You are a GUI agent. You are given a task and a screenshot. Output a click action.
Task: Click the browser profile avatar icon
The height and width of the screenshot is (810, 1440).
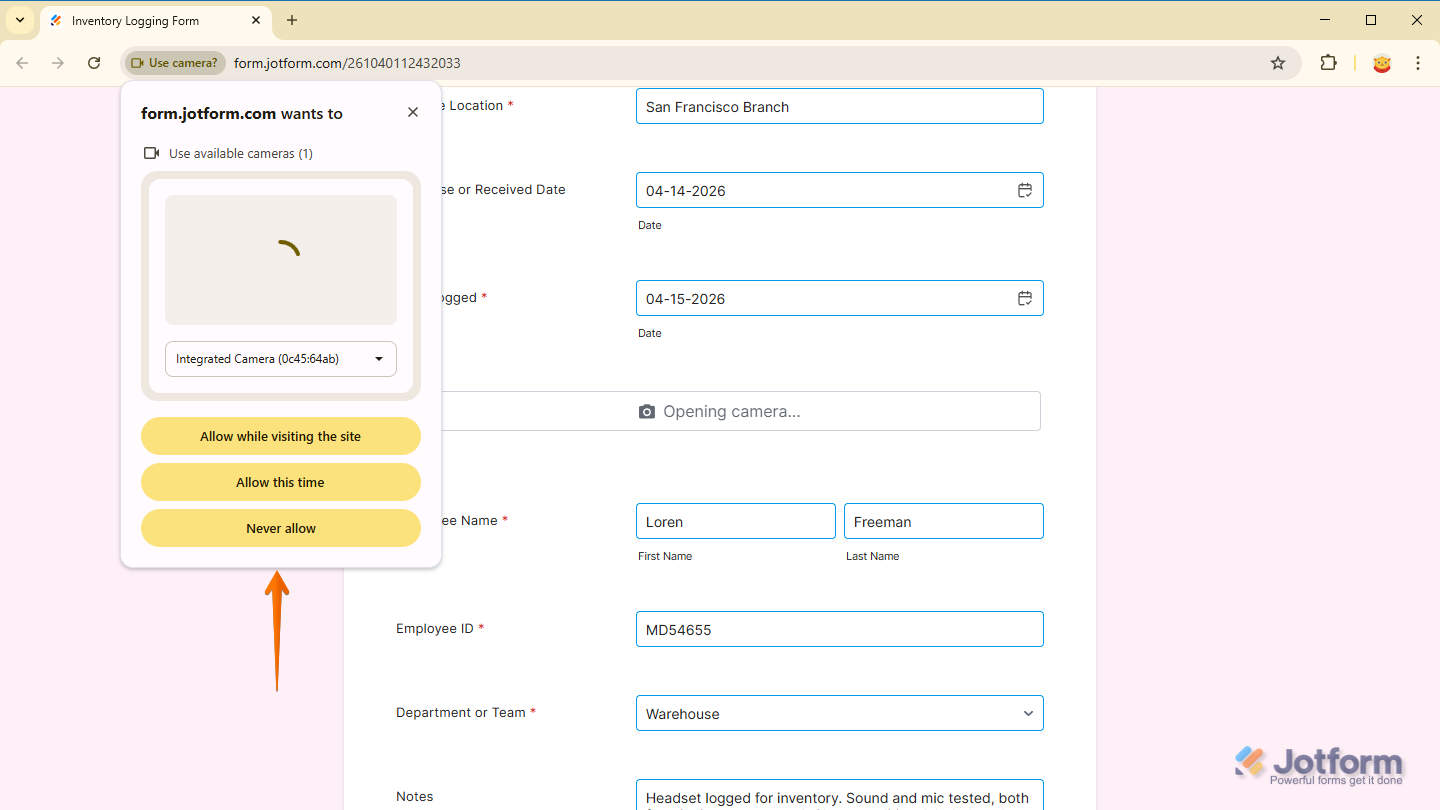1382,62
